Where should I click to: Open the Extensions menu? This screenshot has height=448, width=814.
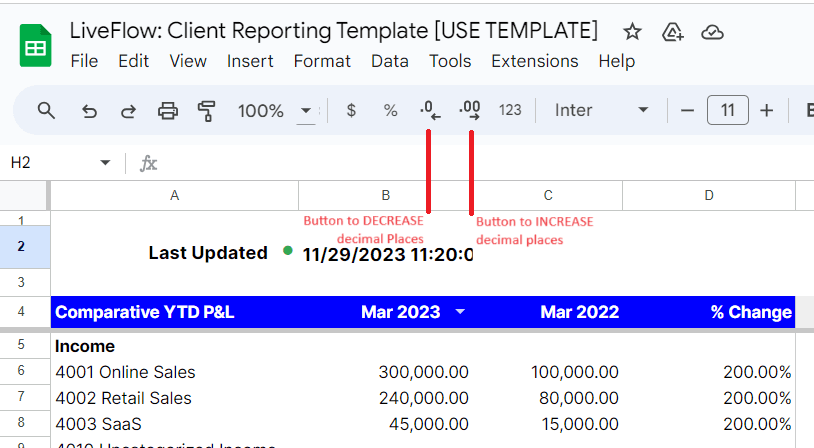click(535, 61)
